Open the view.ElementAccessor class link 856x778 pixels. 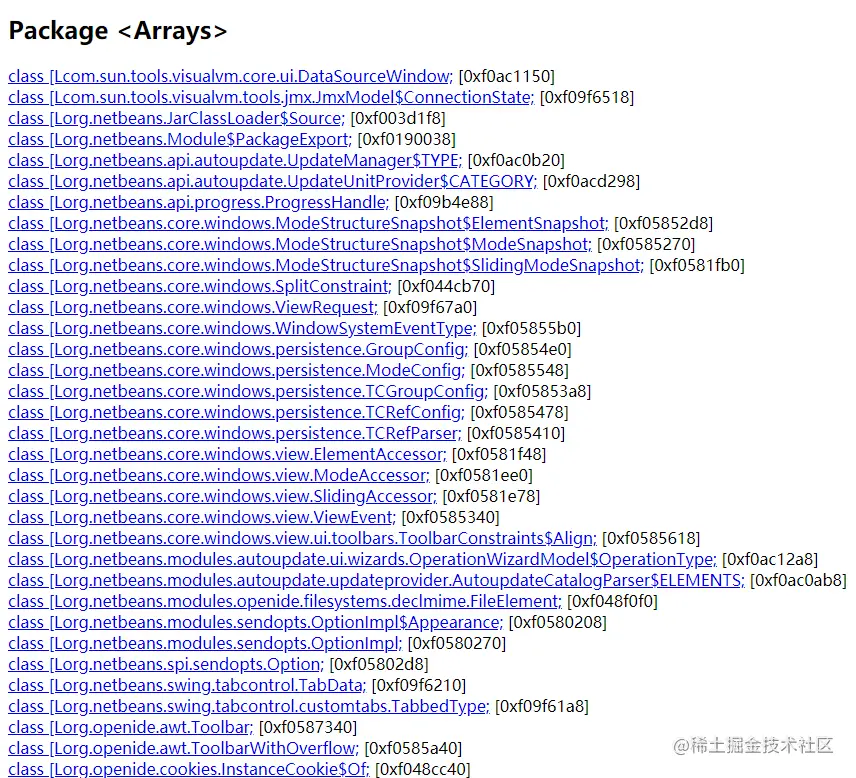click(x=227, y=455)
